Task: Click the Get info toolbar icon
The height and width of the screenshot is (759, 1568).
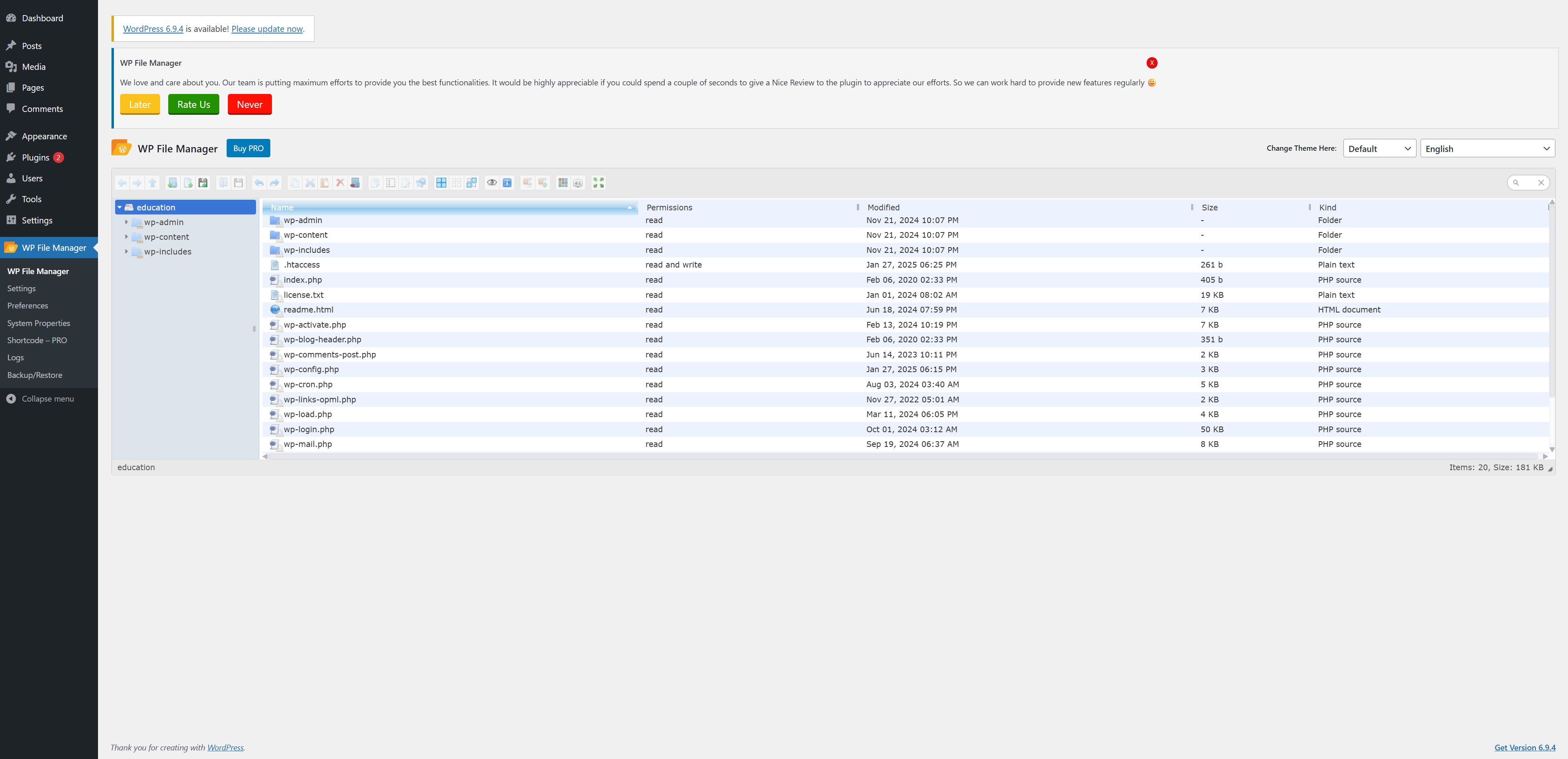Action: (507, 183)
